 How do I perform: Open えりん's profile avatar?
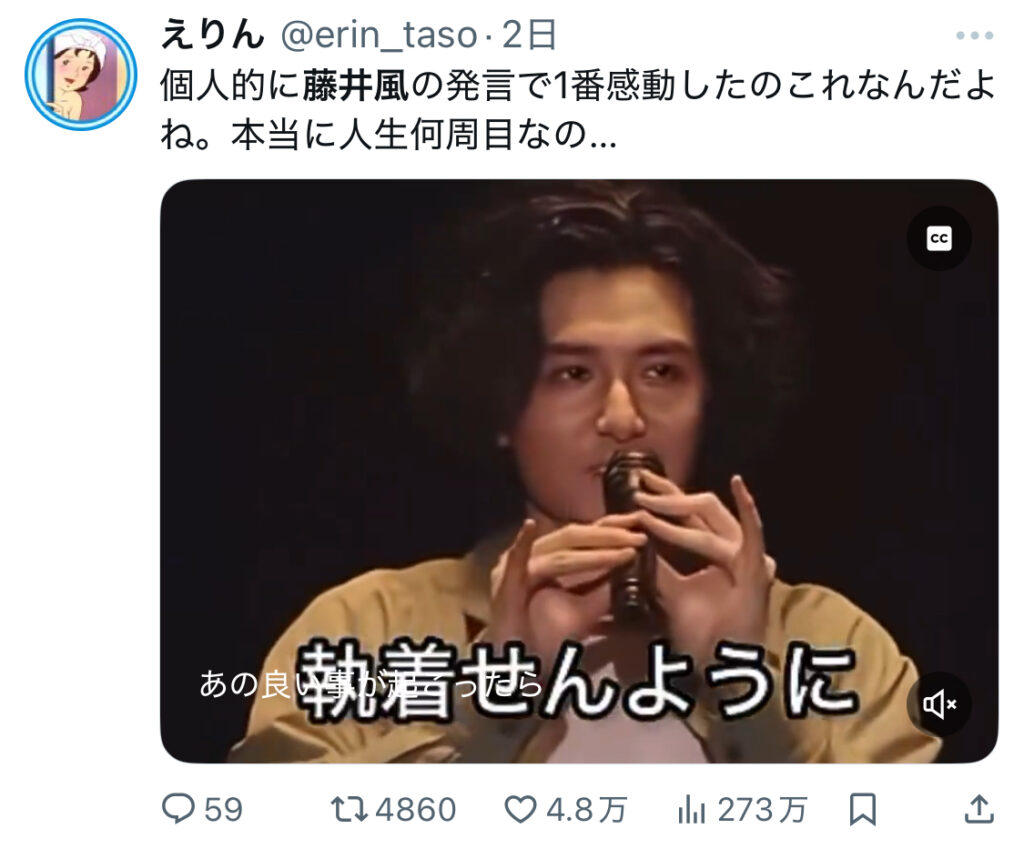[81, 74]
